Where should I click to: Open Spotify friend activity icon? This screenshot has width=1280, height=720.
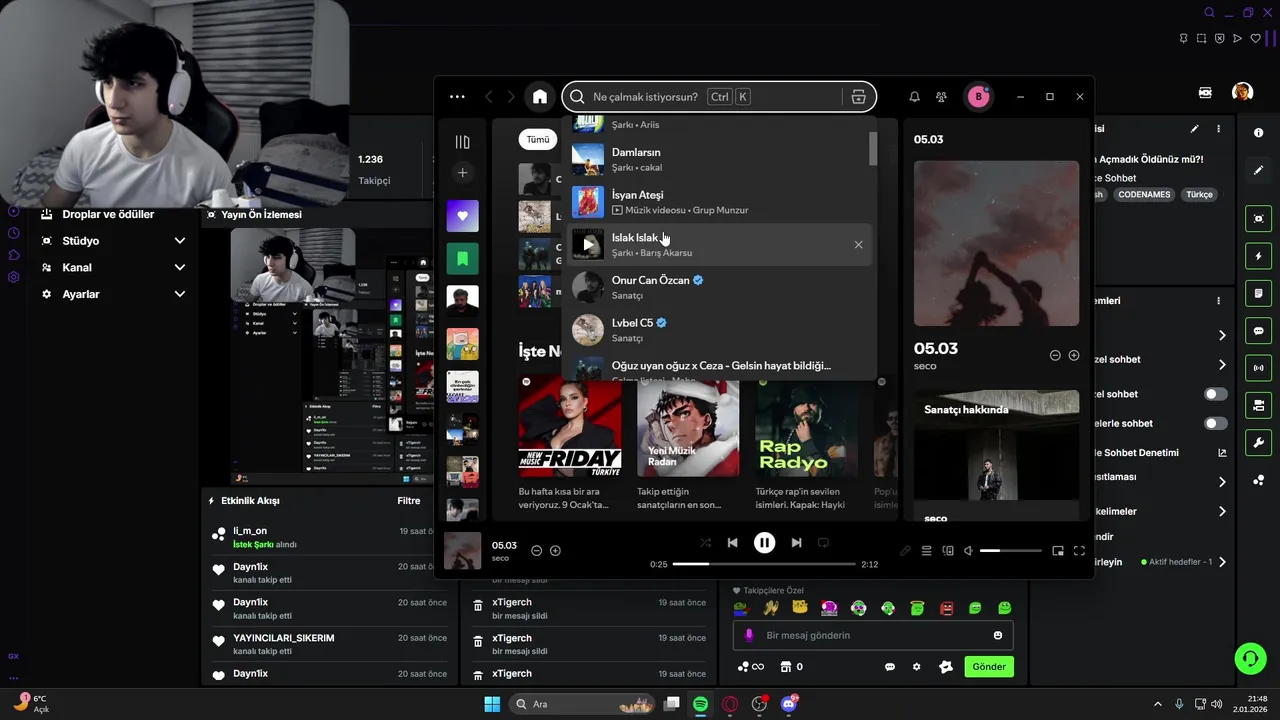(941, 97)
